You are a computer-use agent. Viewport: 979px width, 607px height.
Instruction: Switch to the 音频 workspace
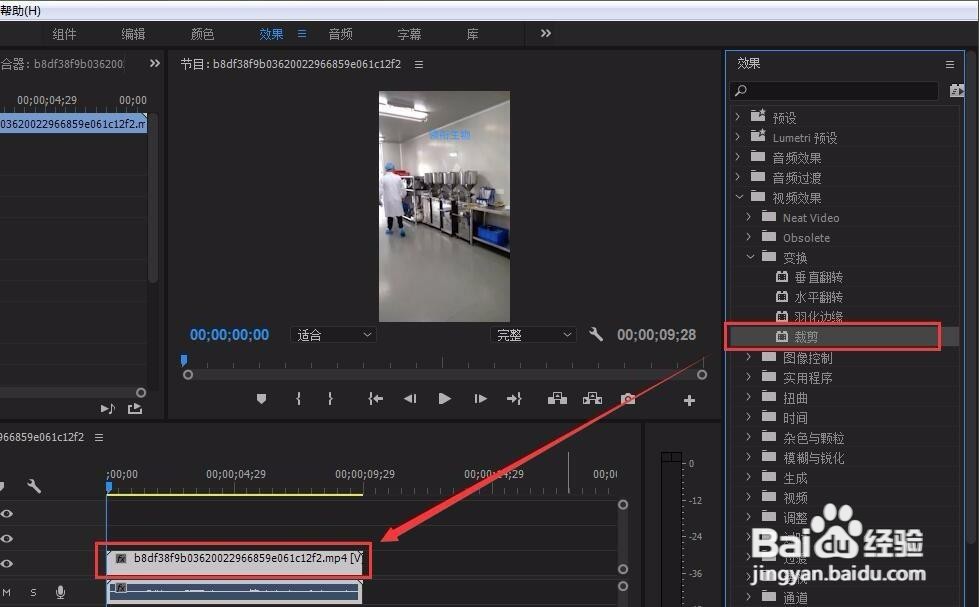(340, 34)
